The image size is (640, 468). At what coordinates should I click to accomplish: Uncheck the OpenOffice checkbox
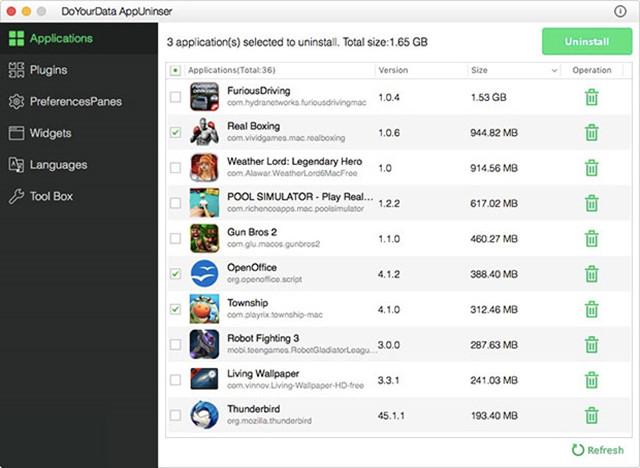[176, 273]
